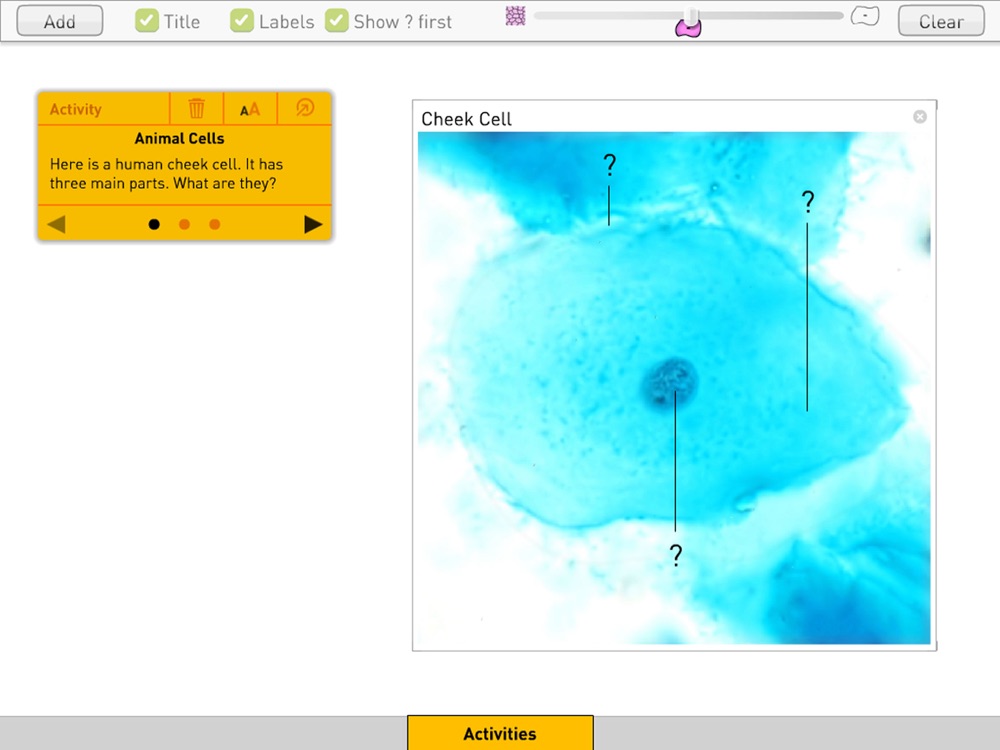Viewport: 1000px width, 750px height.
Task: Change text size with the AA icon
Action: pyautogui.click(x=250, y=109)
